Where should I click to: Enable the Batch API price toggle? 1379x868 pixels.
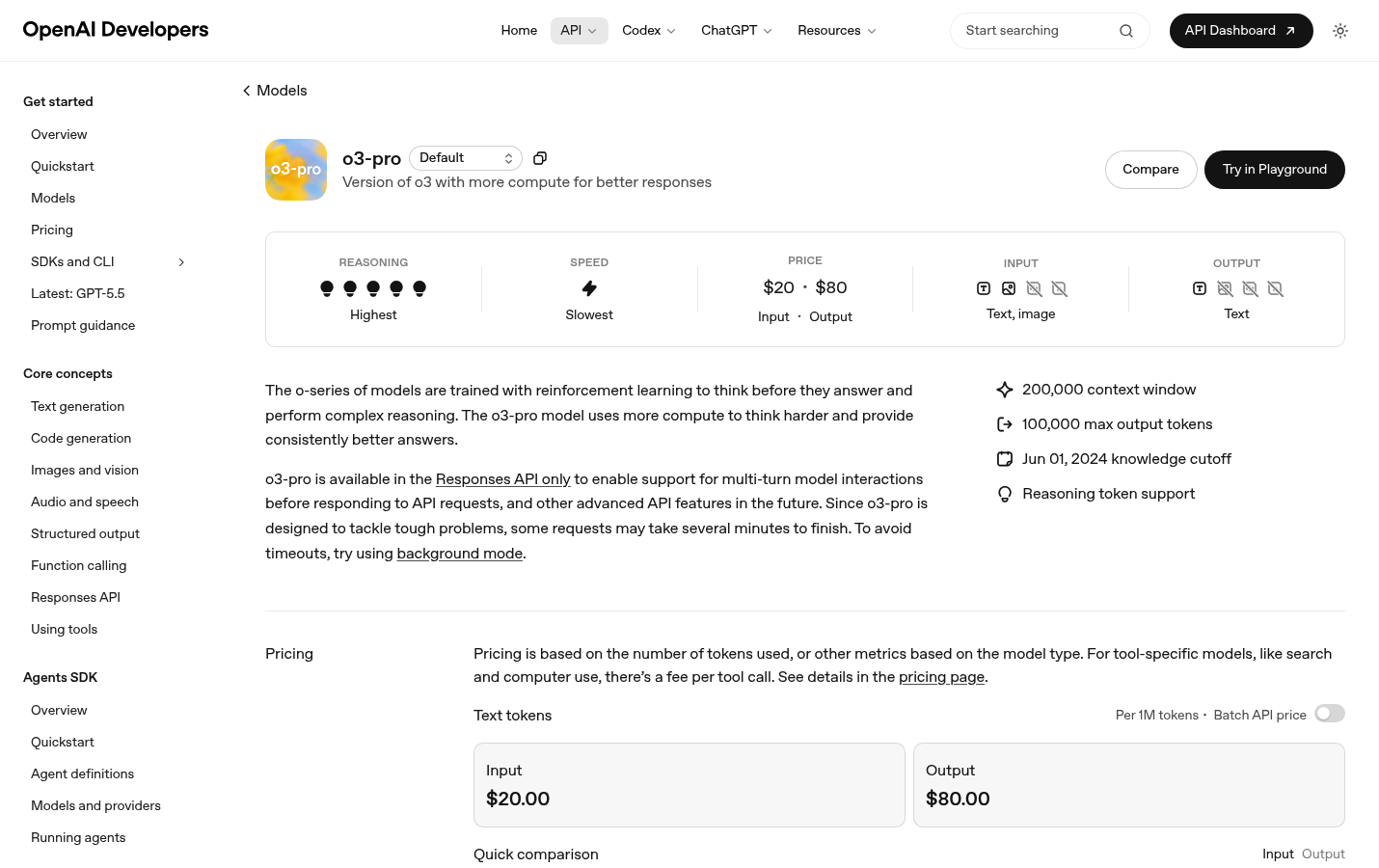[1330, 714]
